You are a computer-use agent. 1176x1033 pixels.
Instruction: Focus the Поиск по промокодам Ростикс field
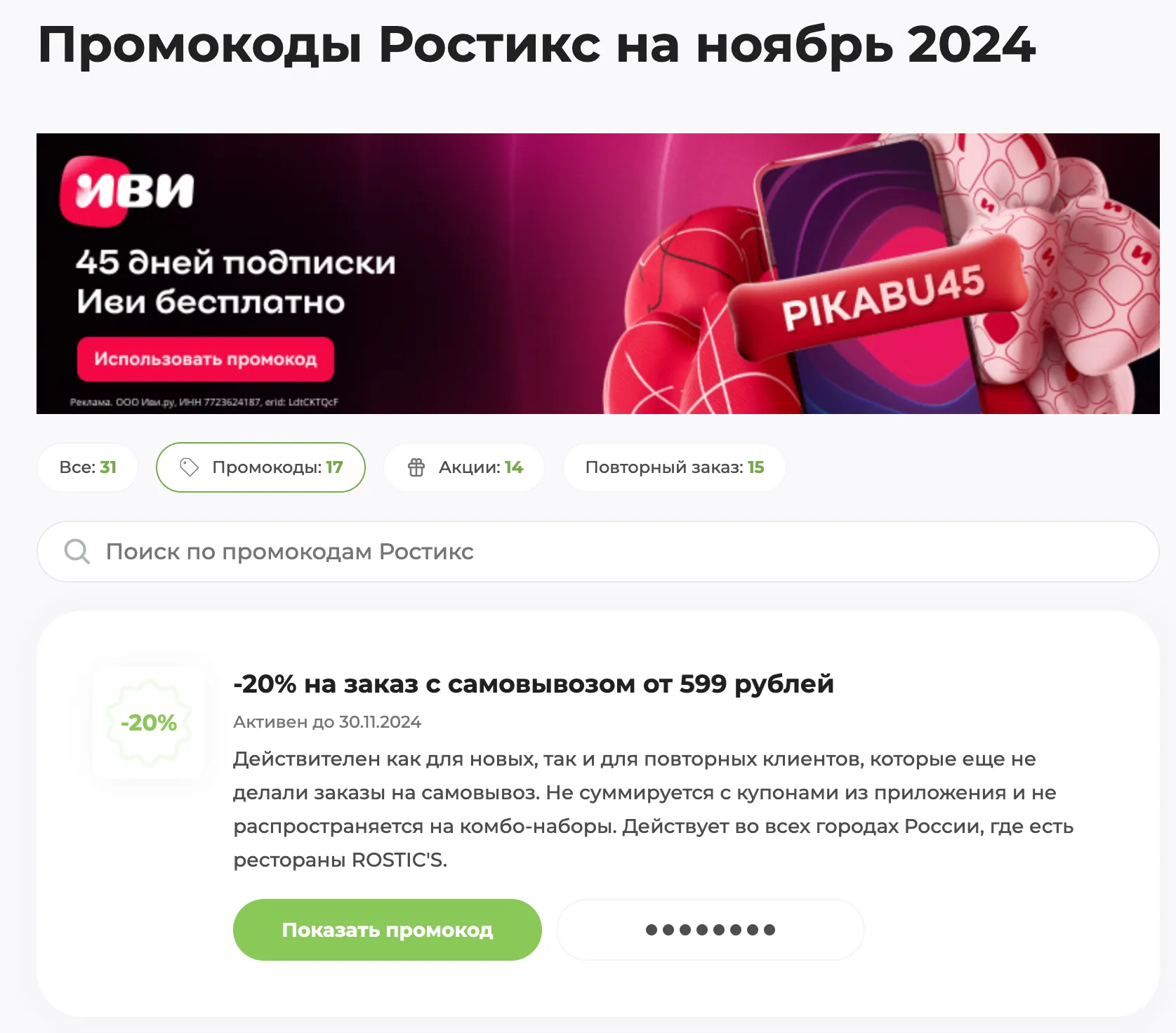tap(597, 552)
